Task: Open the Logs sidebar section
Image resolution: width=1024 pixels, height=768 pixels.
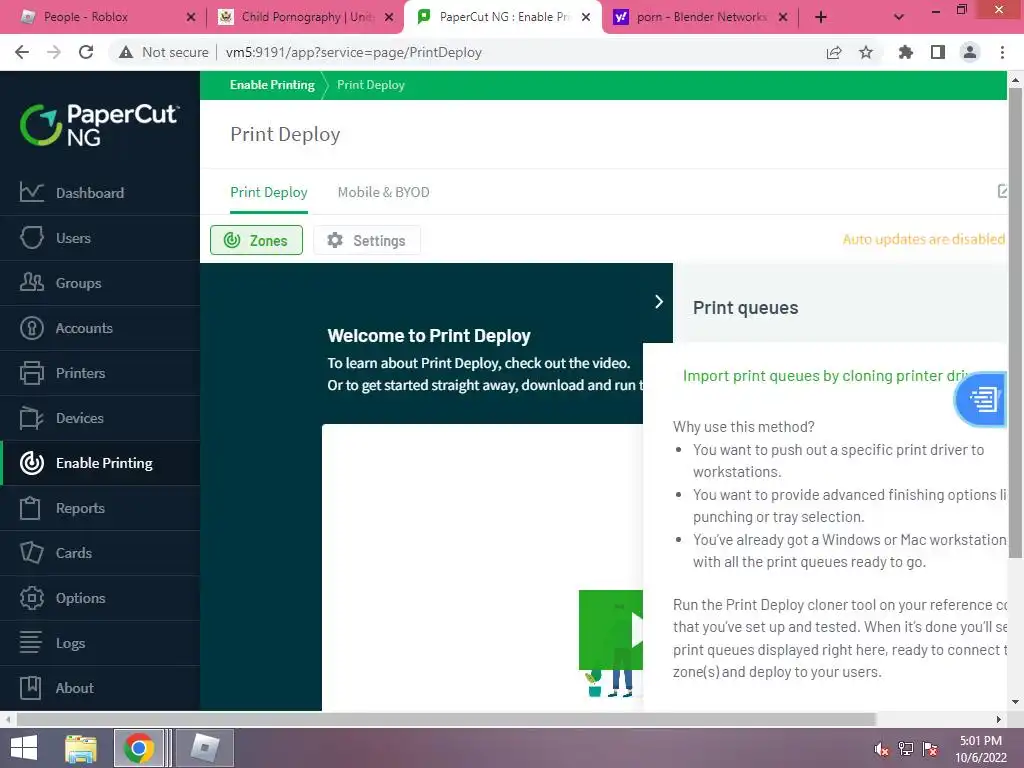Action: [x=100, y=643]
